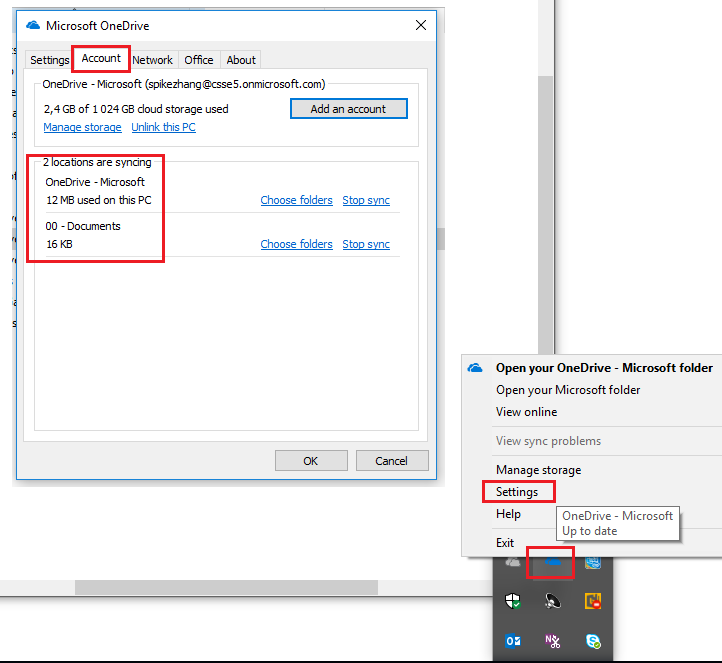Click OneNote clipper tray icon

coord(552,640)
